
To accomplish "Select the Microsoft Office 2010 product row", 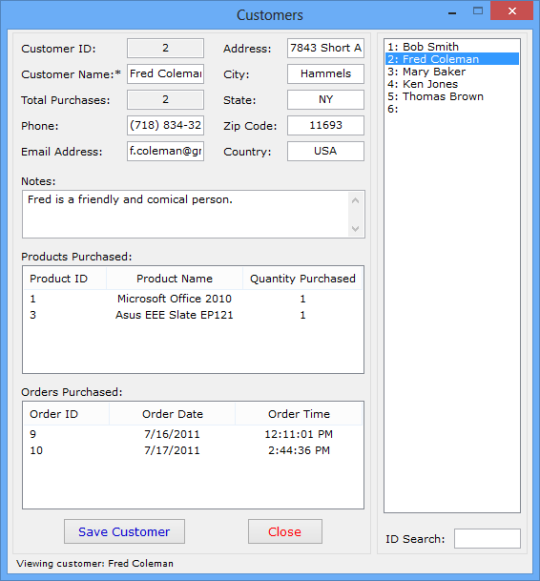I will point(193,299).
